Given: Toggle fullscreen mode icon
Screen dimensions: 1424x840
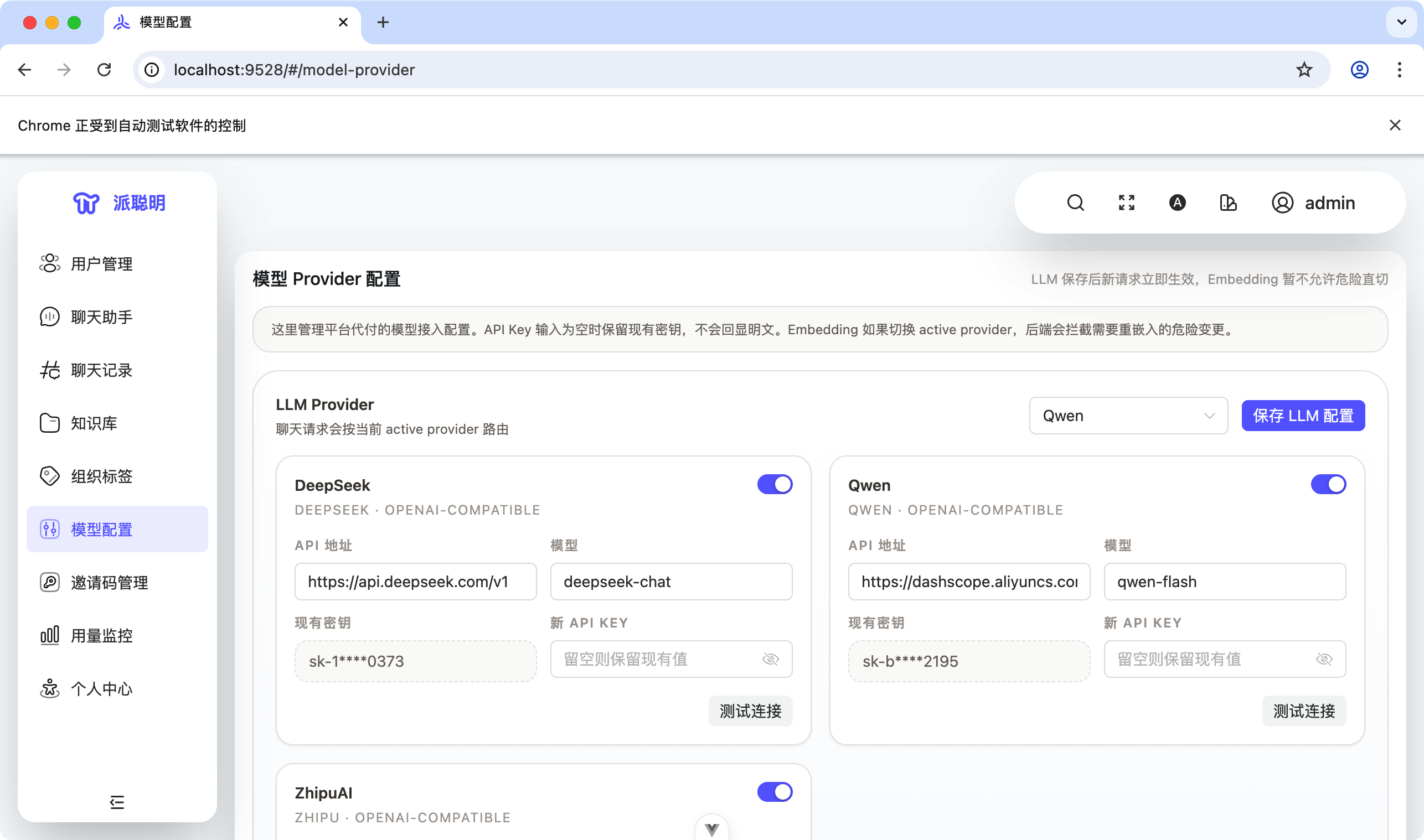Looking at the screenshot, I should (x=1126, y=203).
